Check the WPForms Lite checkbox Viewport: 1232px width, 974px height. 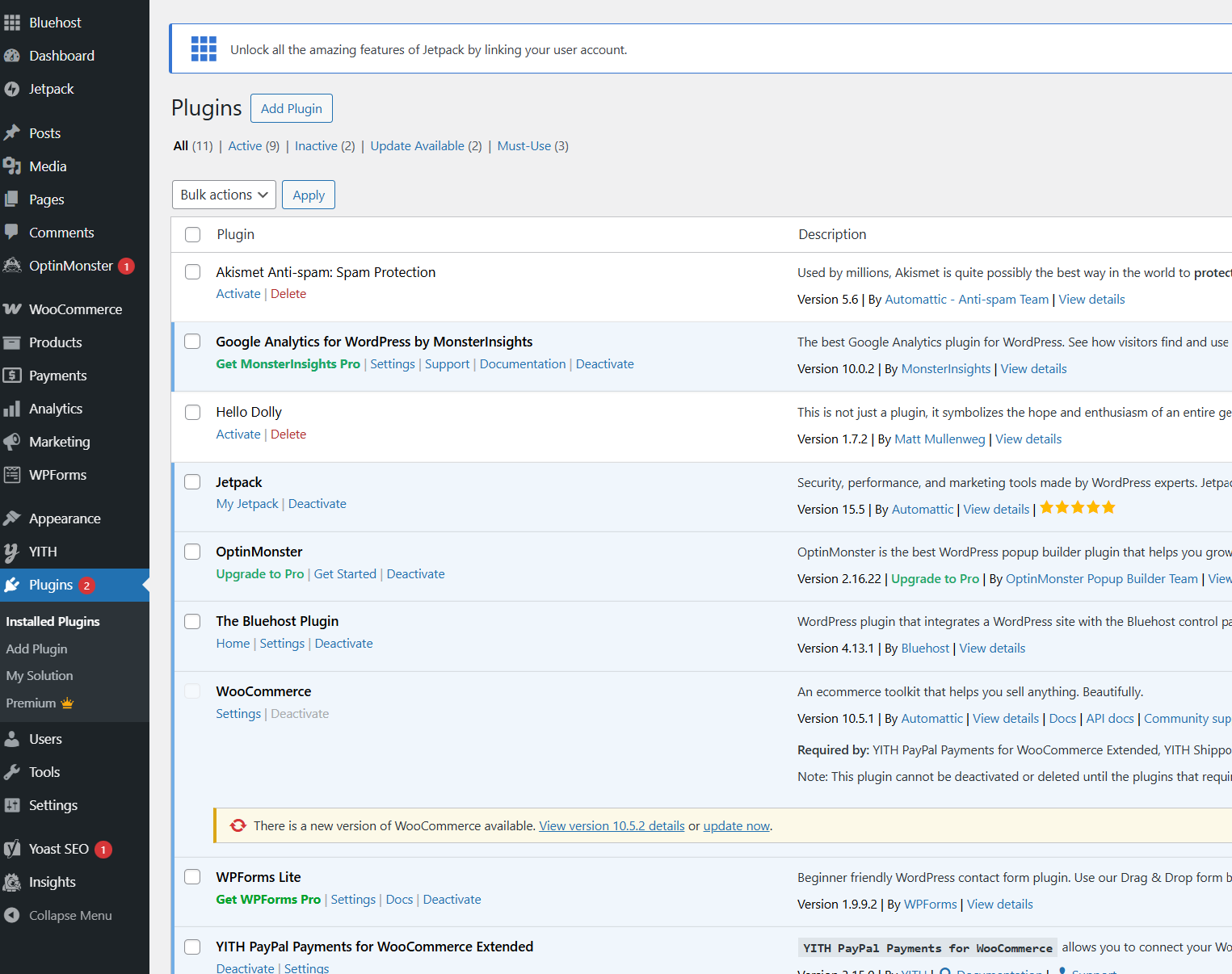coord(192,877)
